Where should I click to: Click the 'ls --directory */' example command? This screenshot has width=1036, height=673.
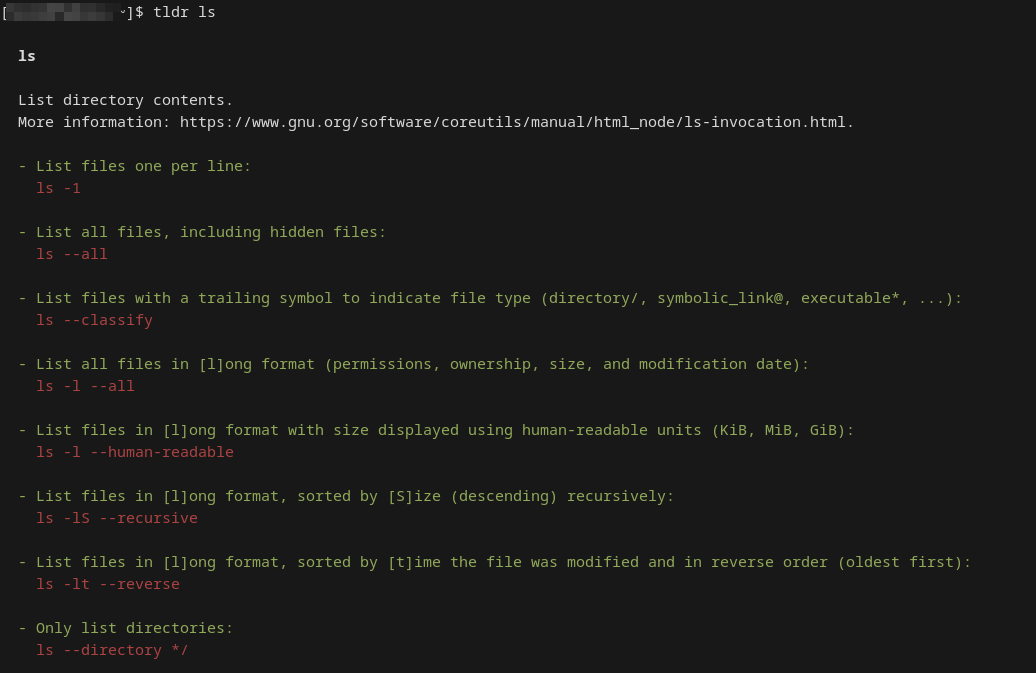(x=112, y=650)
